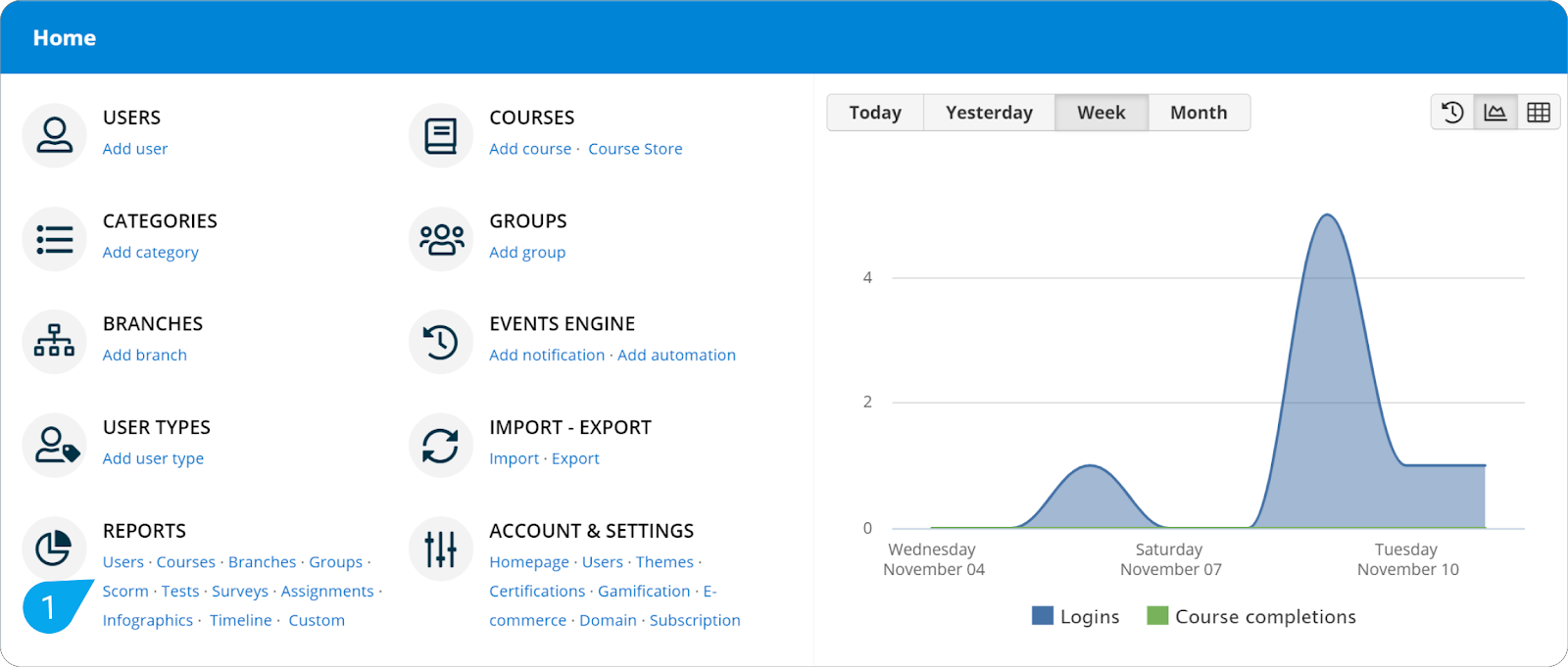Open the Homepage settings link
The height and width of the screenshot is (667, 1568).
coord(529,562)
